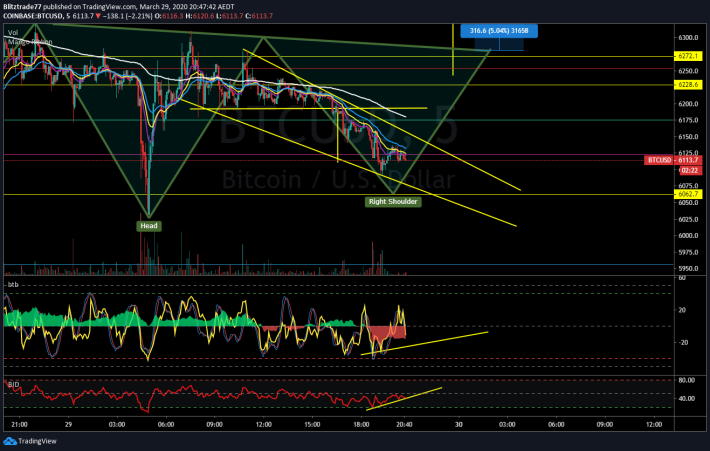Select the 12:00 label left of 15:00
The image size is (710, 451).
(264, 425)
